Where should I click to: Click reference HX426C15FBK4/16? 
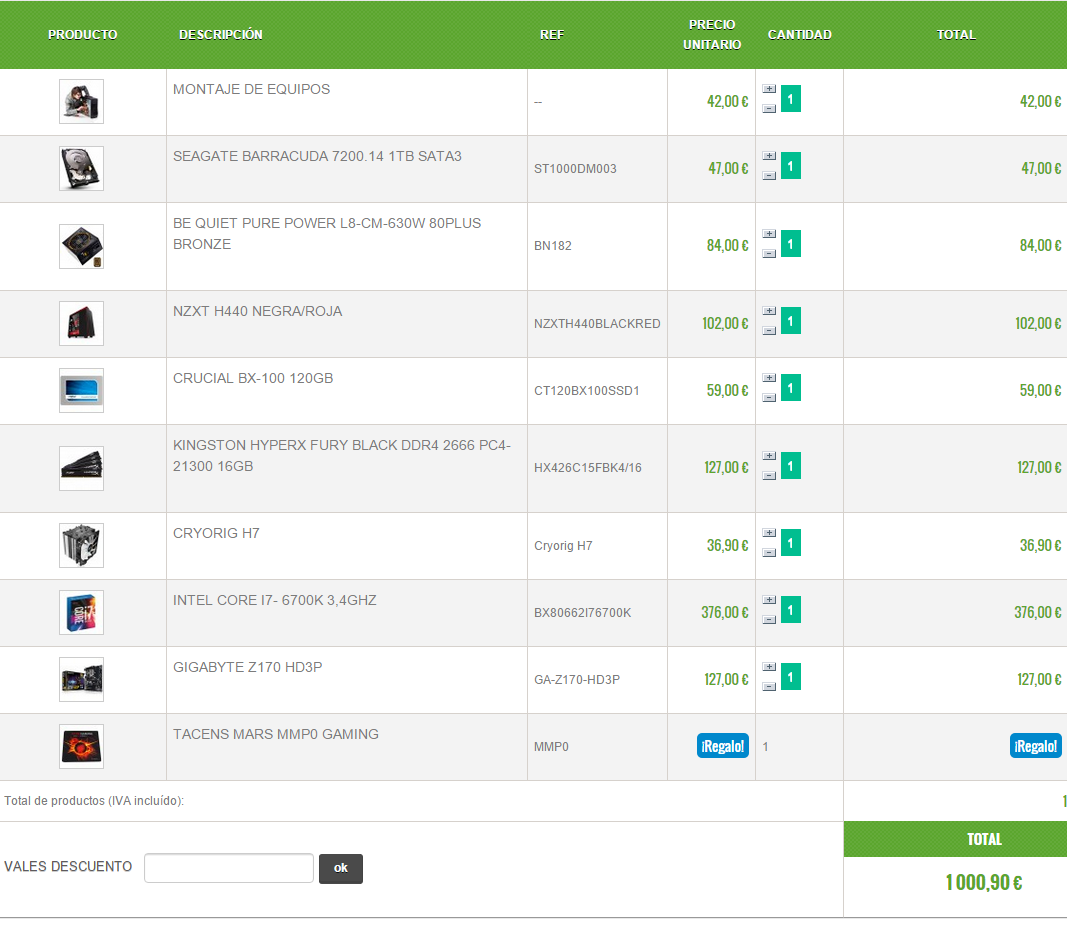588,468
